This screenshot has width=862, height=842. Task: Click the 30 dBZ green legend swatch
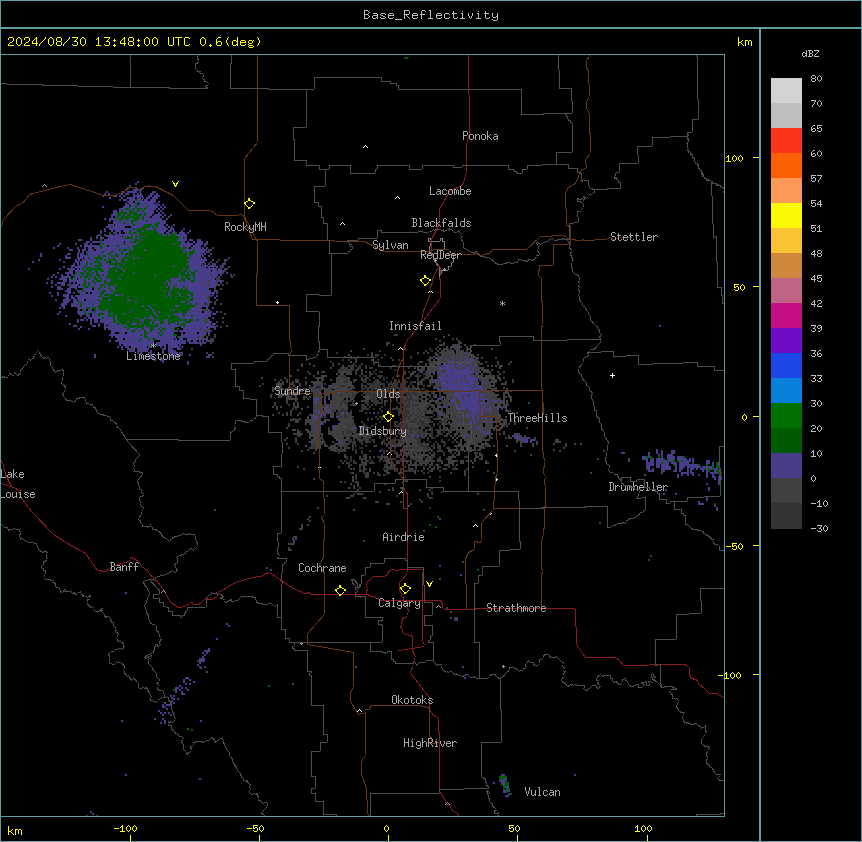point(786,416)
